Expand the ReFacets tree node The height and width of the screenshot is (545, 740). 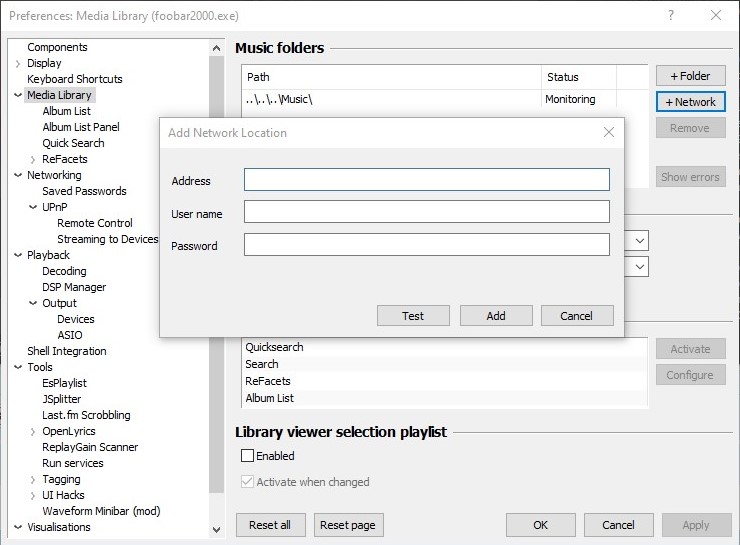33,159
